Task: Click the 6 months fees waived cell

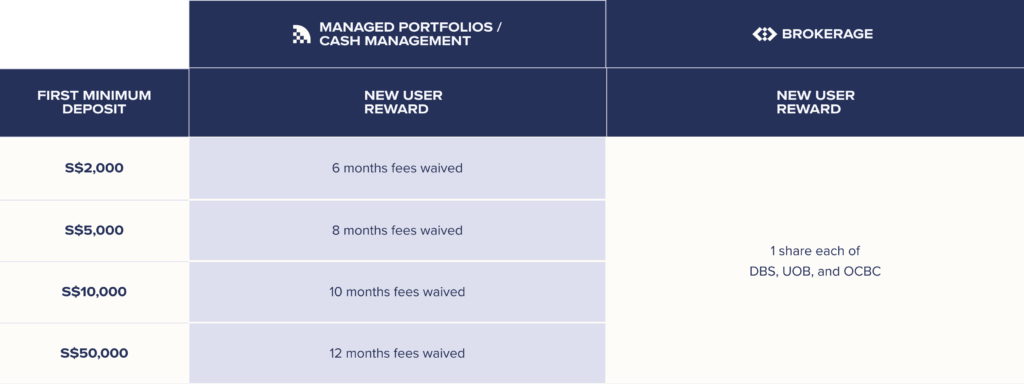Action: tap(397, 168)
